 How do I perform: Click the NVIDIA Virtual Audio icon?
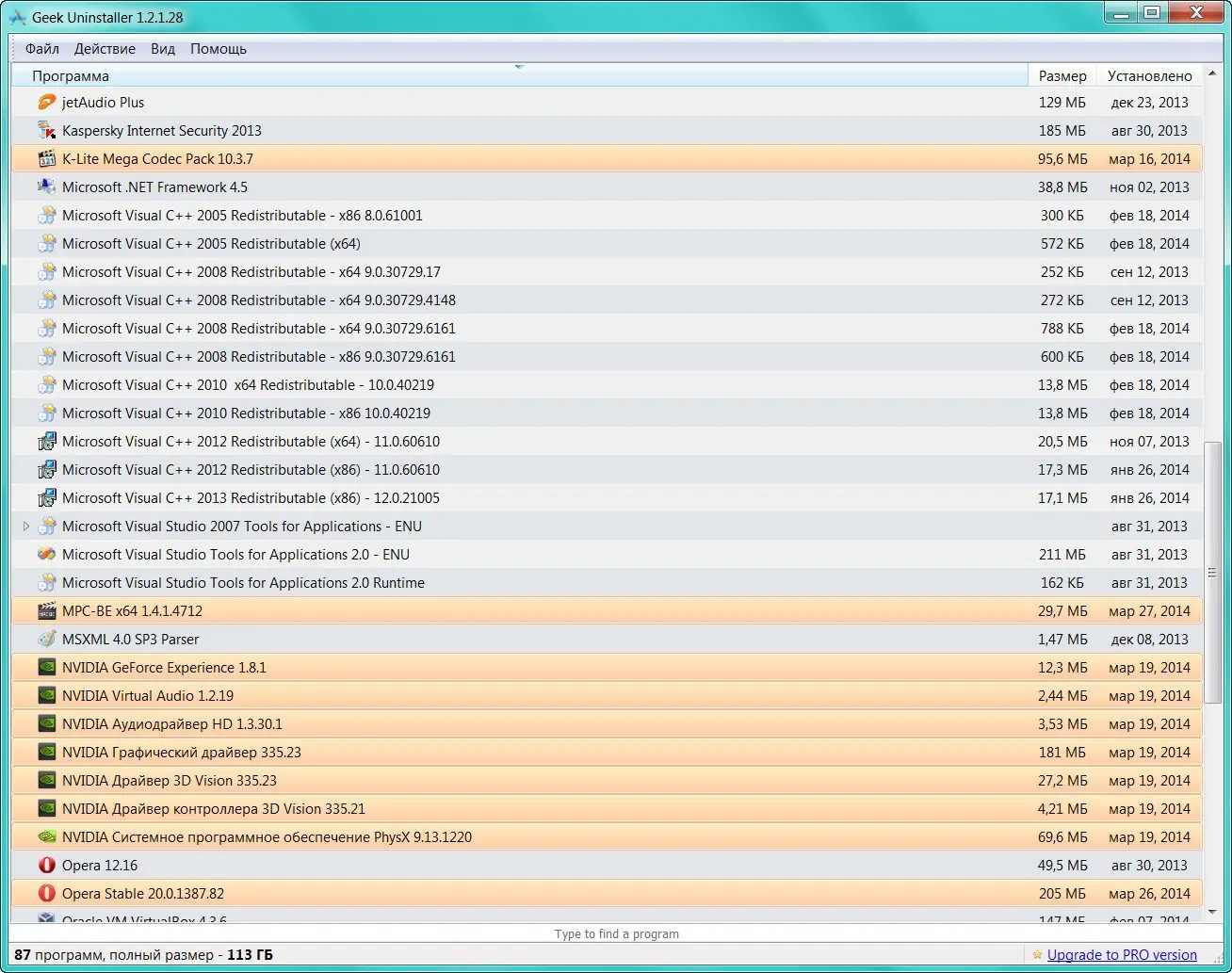tap(46, 695)
